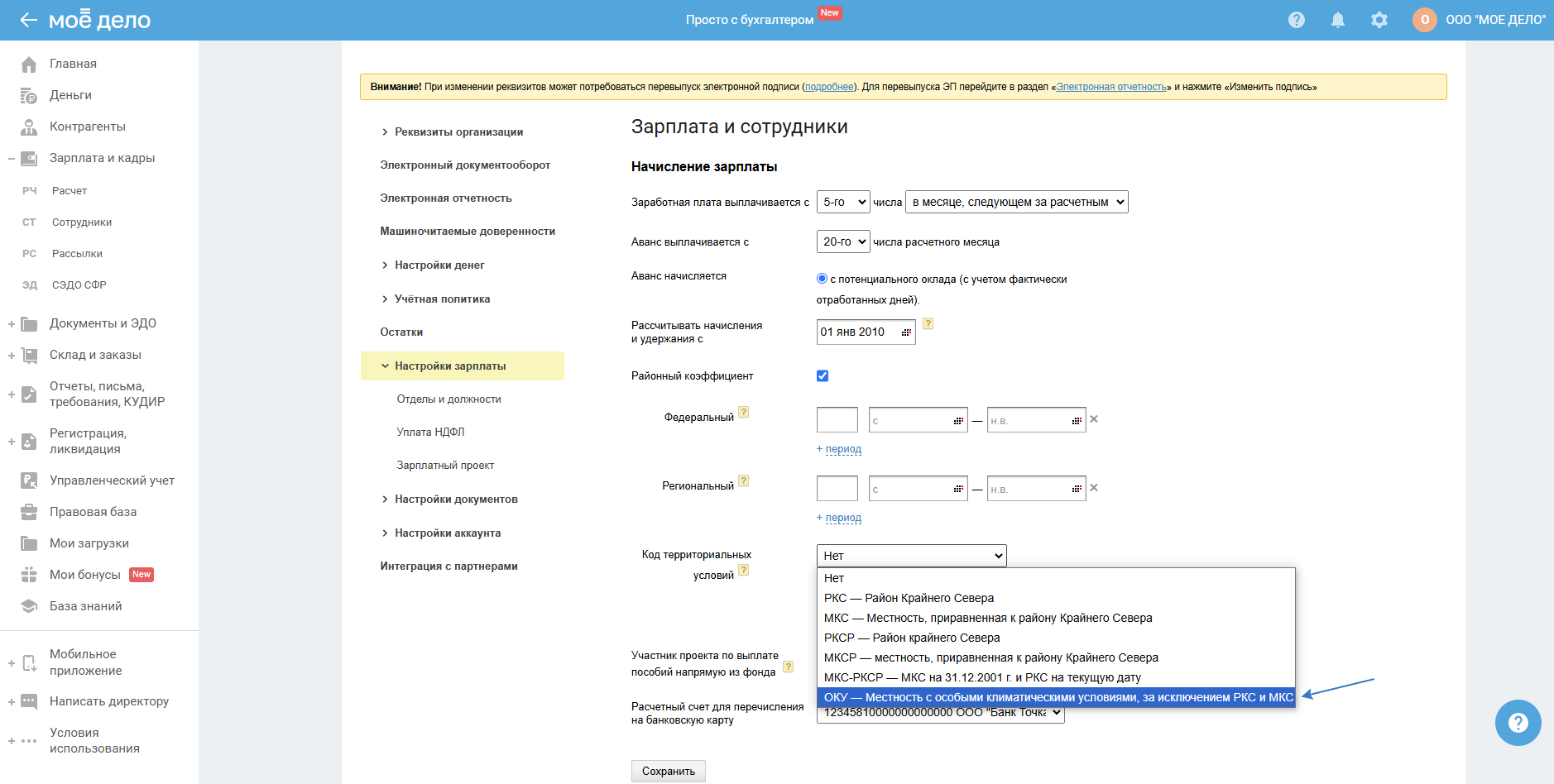Click the Написать директору chat icon
1554x784 pixels.
coord(29,702)
